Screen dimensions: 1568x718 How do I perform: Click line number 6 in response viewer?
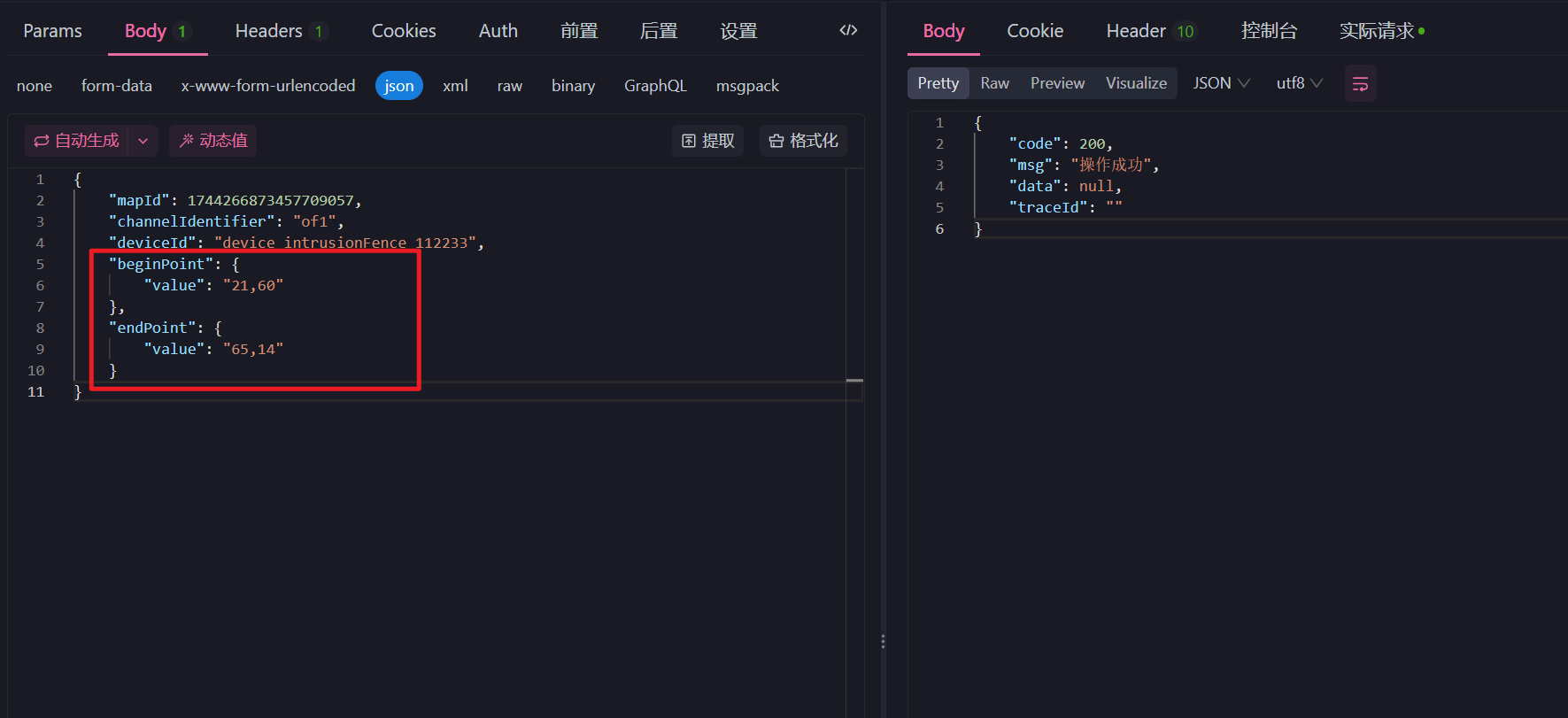[939, 229]
